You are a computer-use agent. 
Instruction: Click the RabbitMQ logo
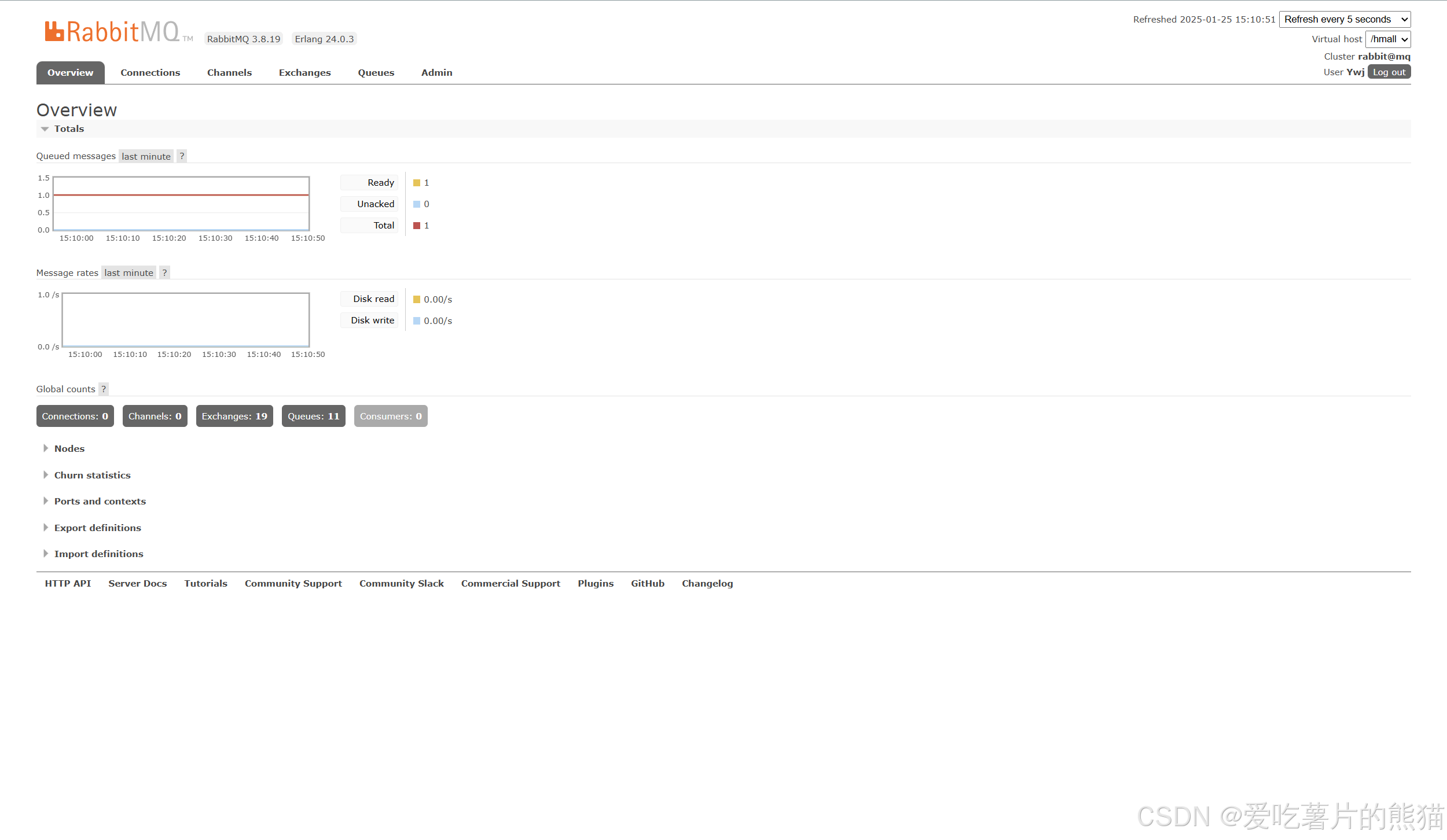point(113,32)
